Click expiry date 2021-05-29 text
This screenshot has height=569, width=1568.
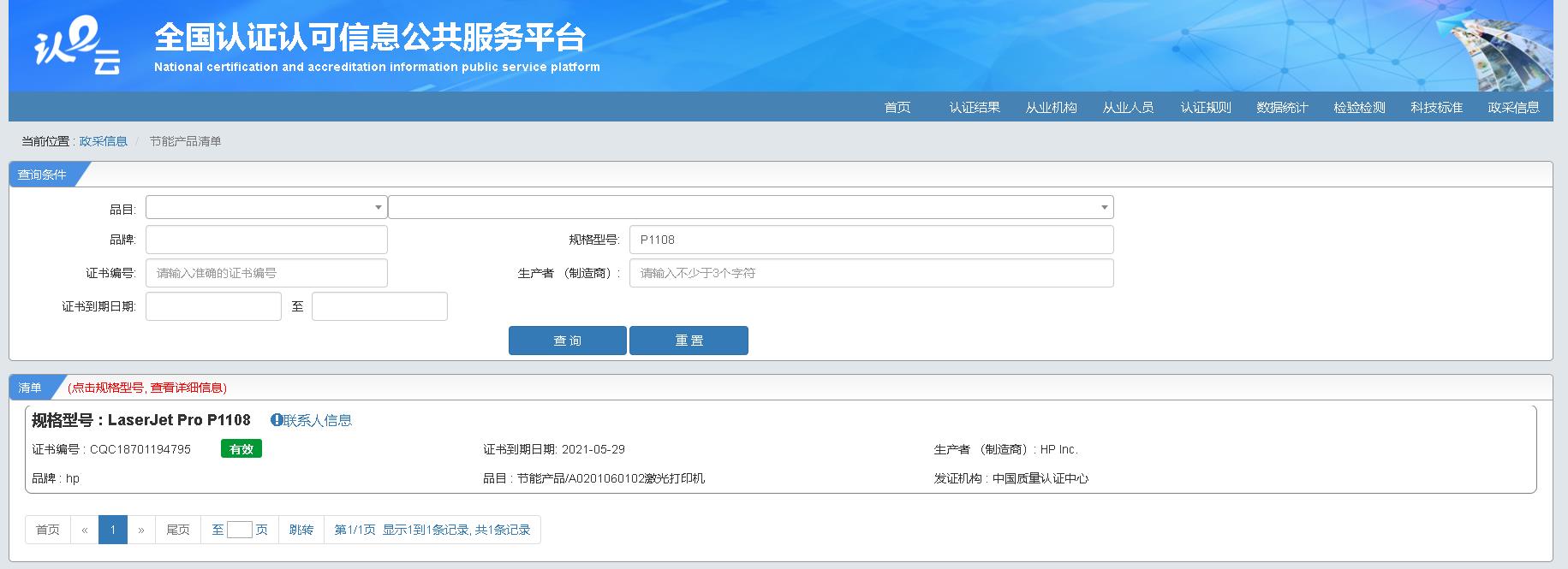(593, 449)
